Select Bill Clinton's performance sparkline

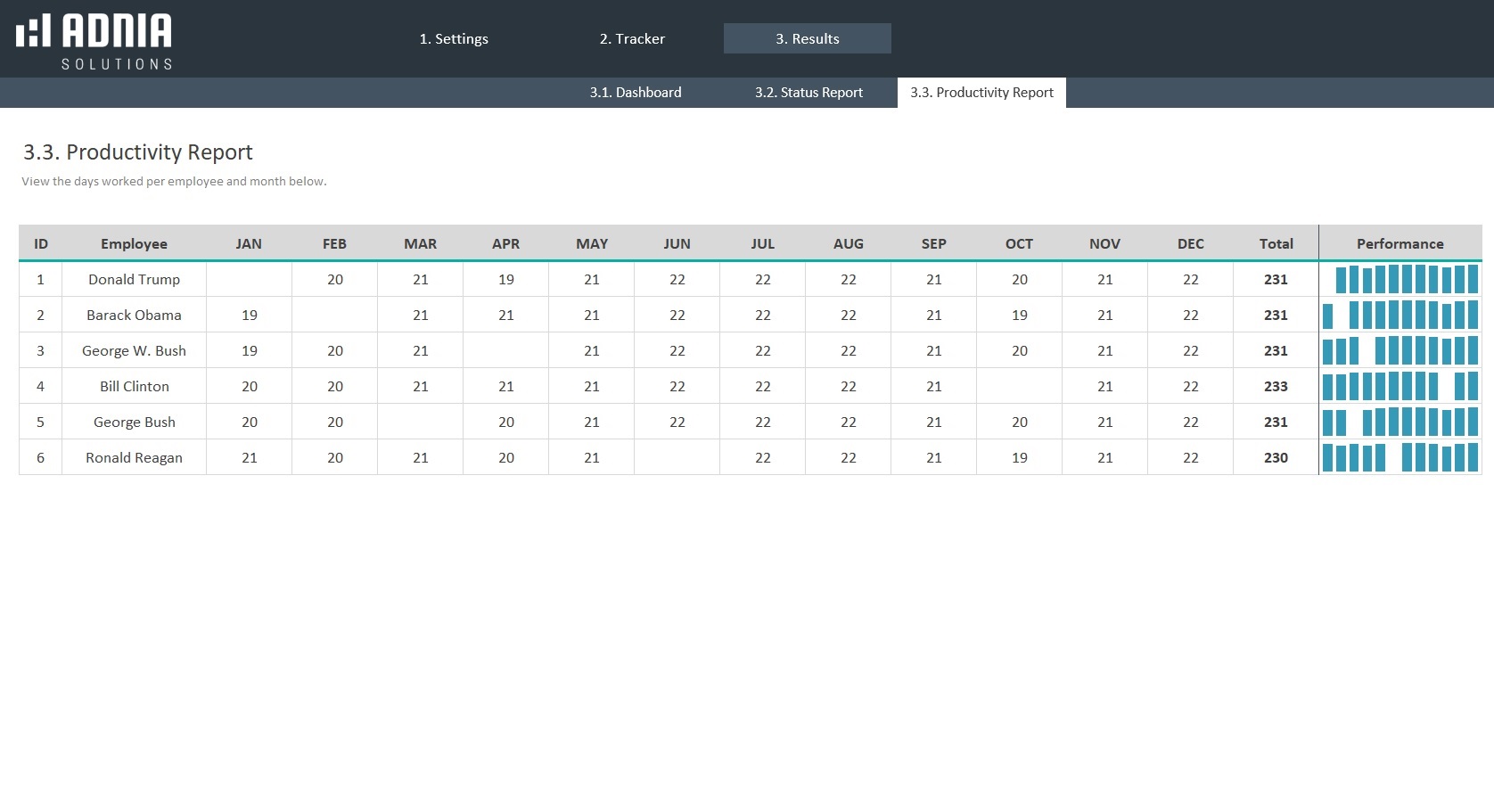click(x=1400, y=386)
